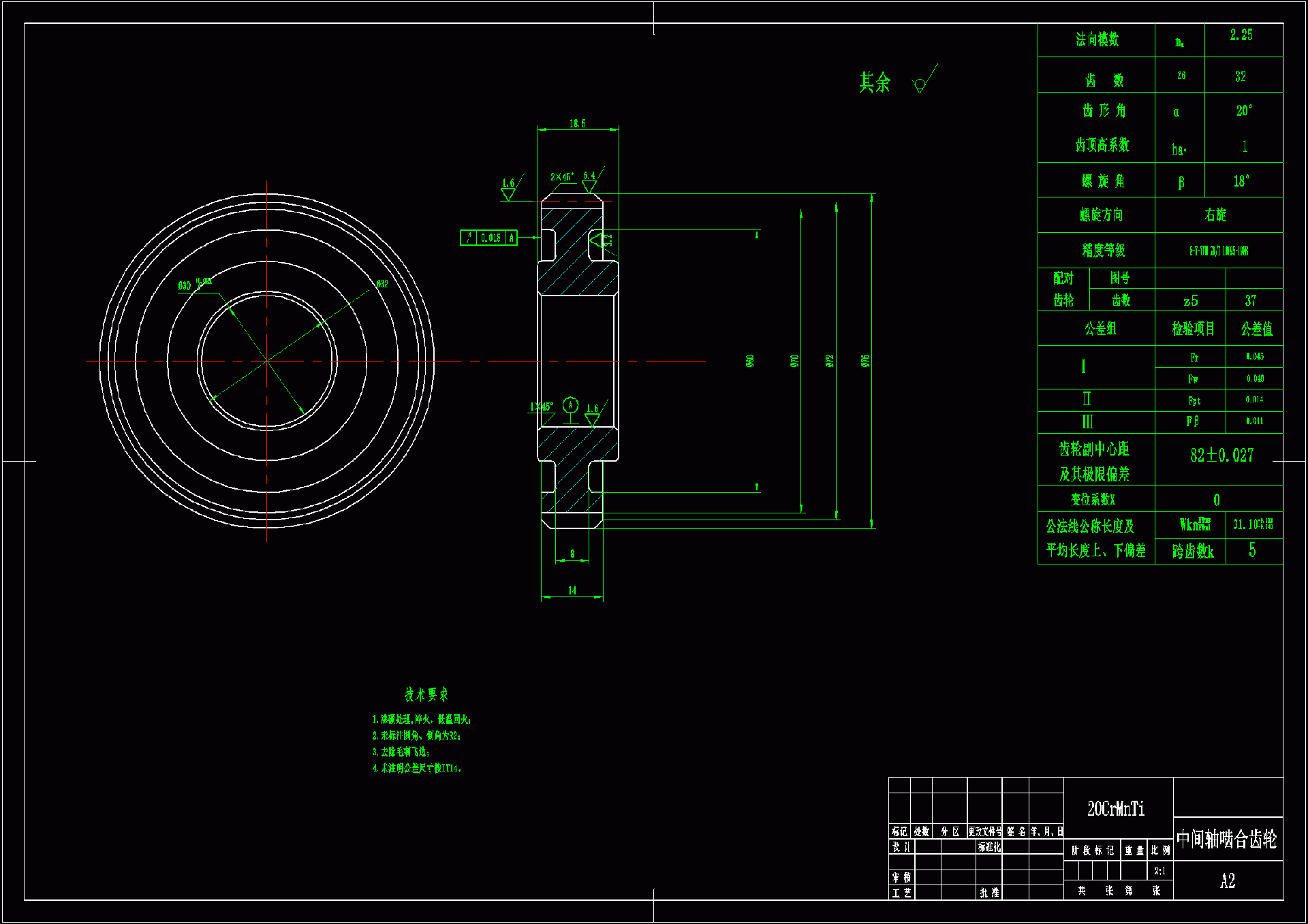Viewport: 1308px width, 924px height.
Task: Click the 18.5 width dimension text
Action: coord(578,123)
